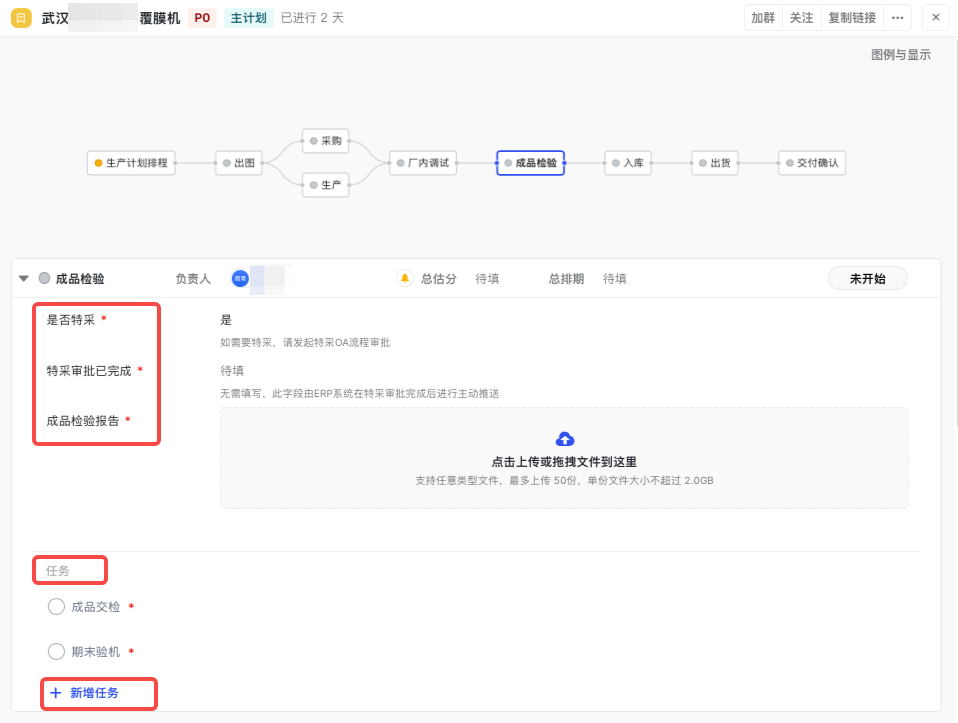
Task: Select the 厂内调试 node in flowchart
Action: tap(423, 163)
